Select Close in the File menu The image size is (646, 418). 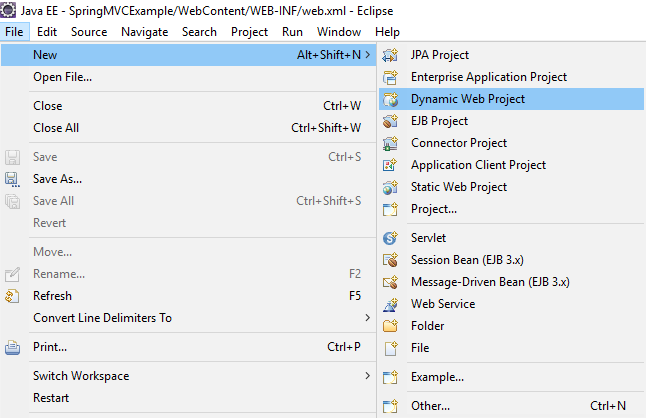188,106
